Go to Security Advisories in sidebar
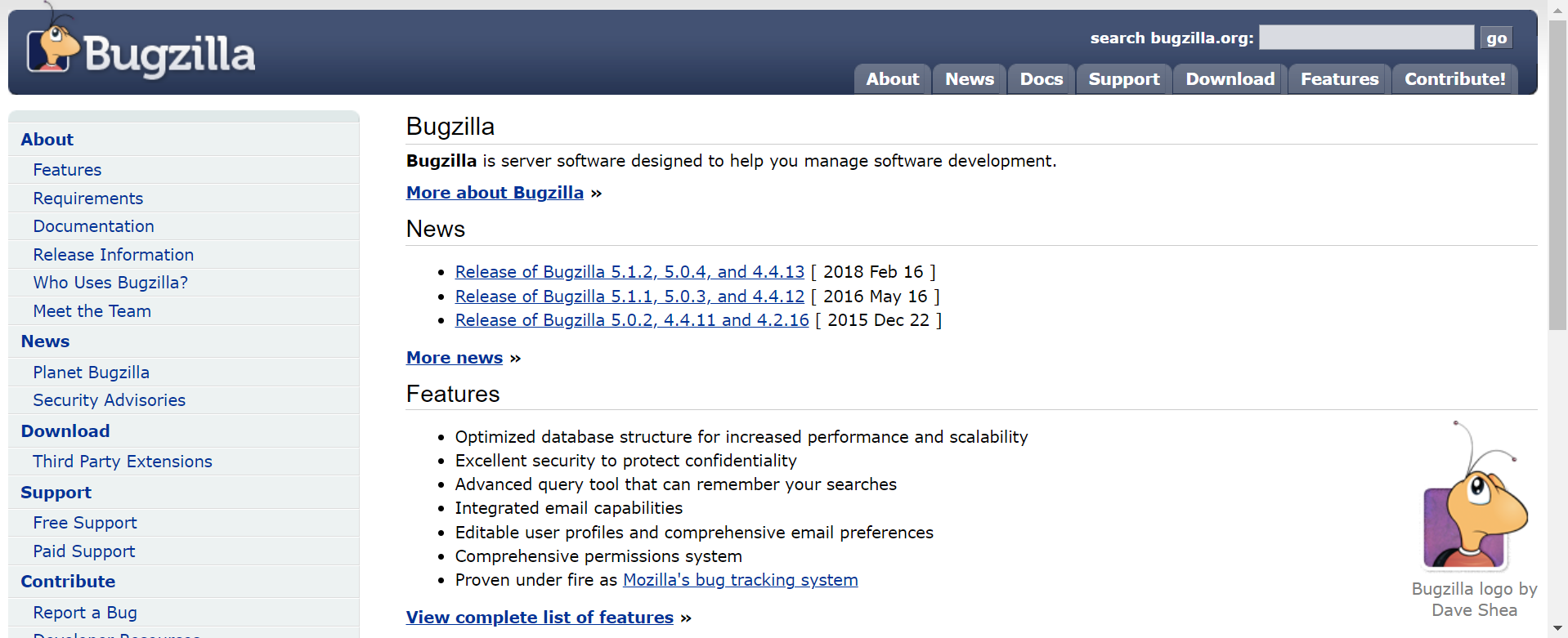 (x=109, y=400)
